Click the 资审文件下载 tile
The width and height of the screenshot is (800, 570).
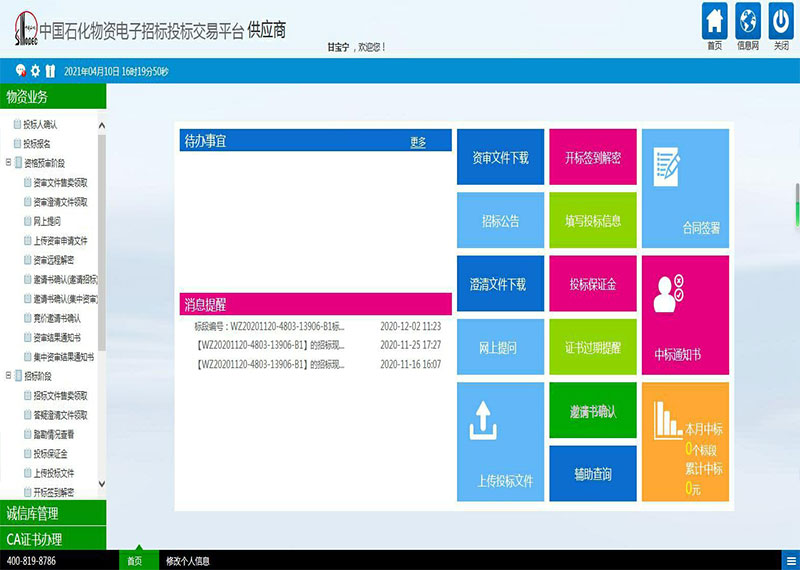501,157
